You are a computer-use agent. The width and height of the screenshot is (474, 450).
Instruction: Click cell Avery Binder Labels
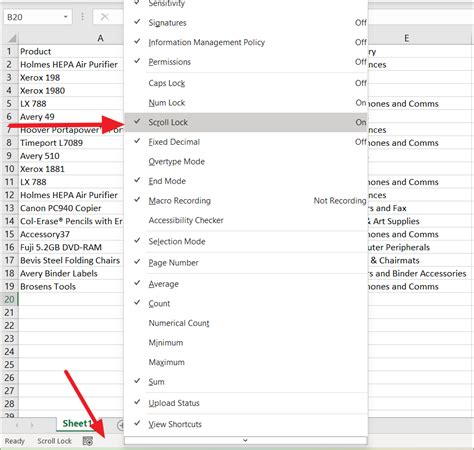(x=71, y=273)
